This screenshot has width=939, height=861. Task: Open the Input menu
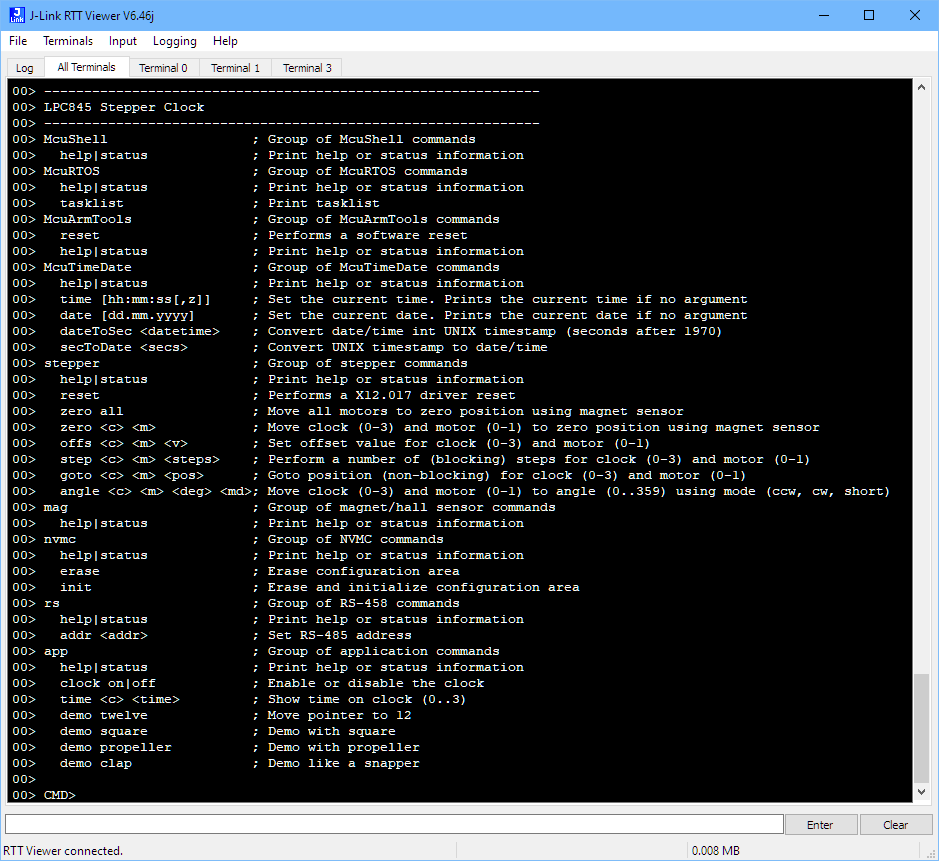pos(123,41)
